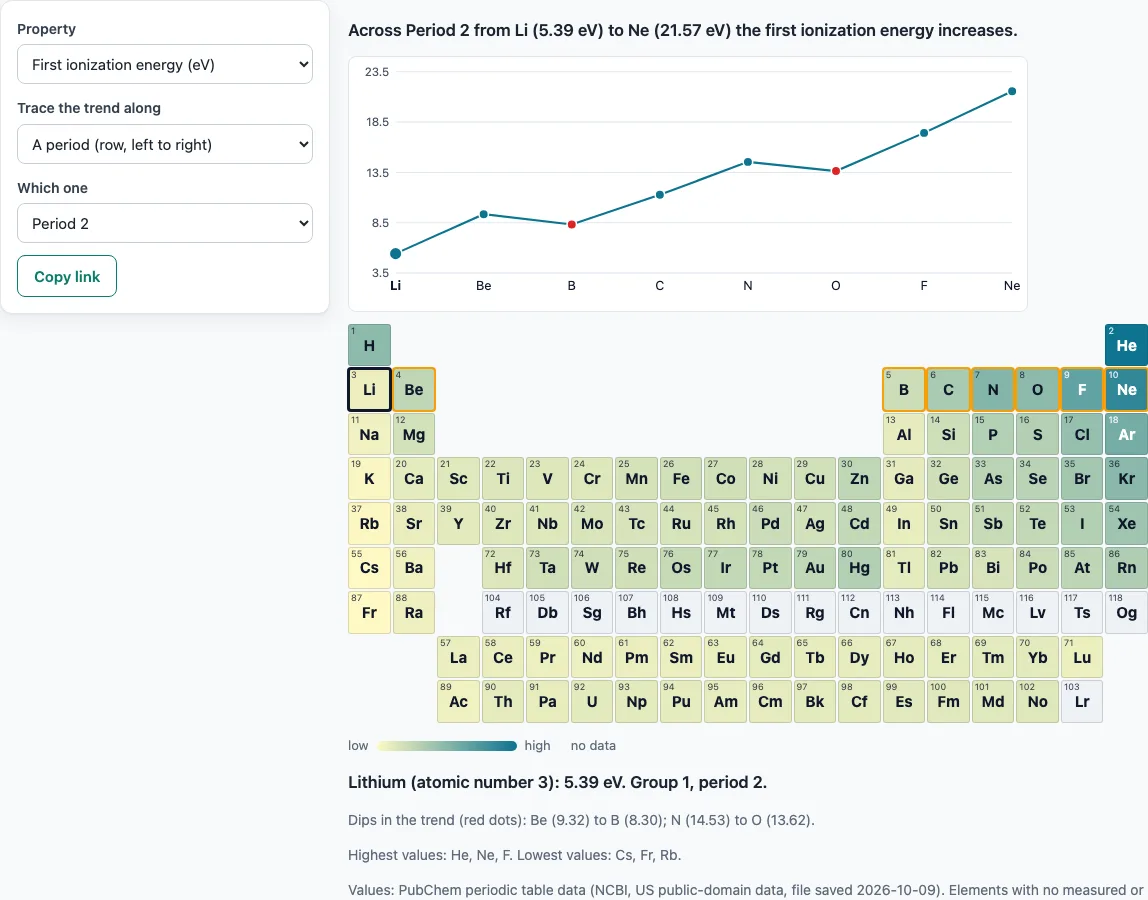Open the Property dropdown

(x=165, y=64)
